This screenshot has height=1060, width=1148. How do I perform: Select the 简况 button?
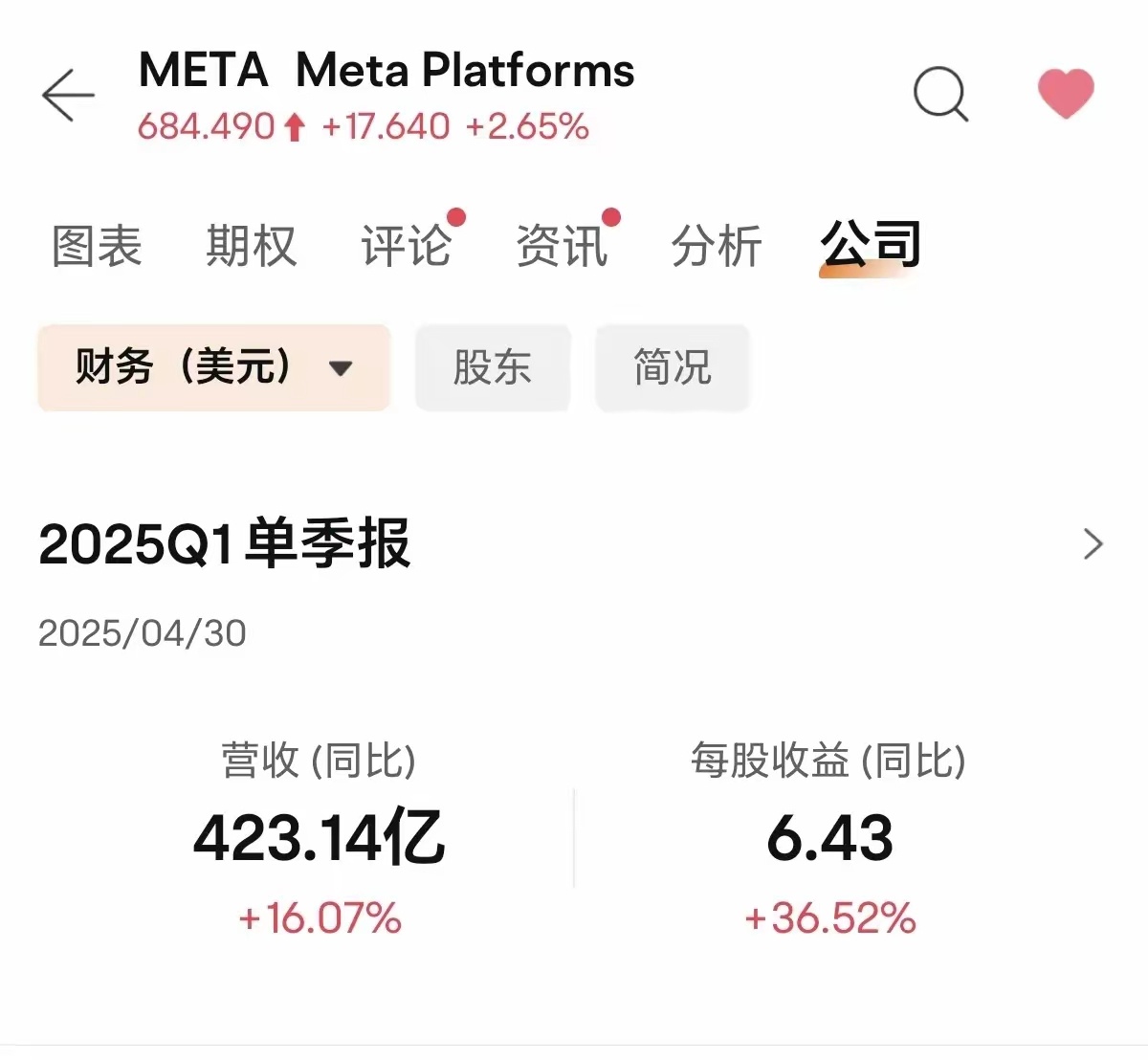pos(673,367)
